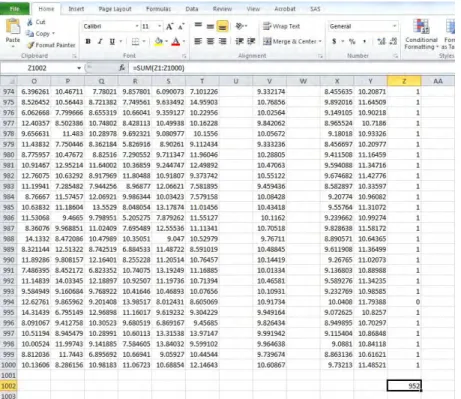Apply the yellow fill color bucket
This screenshot has width=461, height=399.
click(x=159, y=42)
